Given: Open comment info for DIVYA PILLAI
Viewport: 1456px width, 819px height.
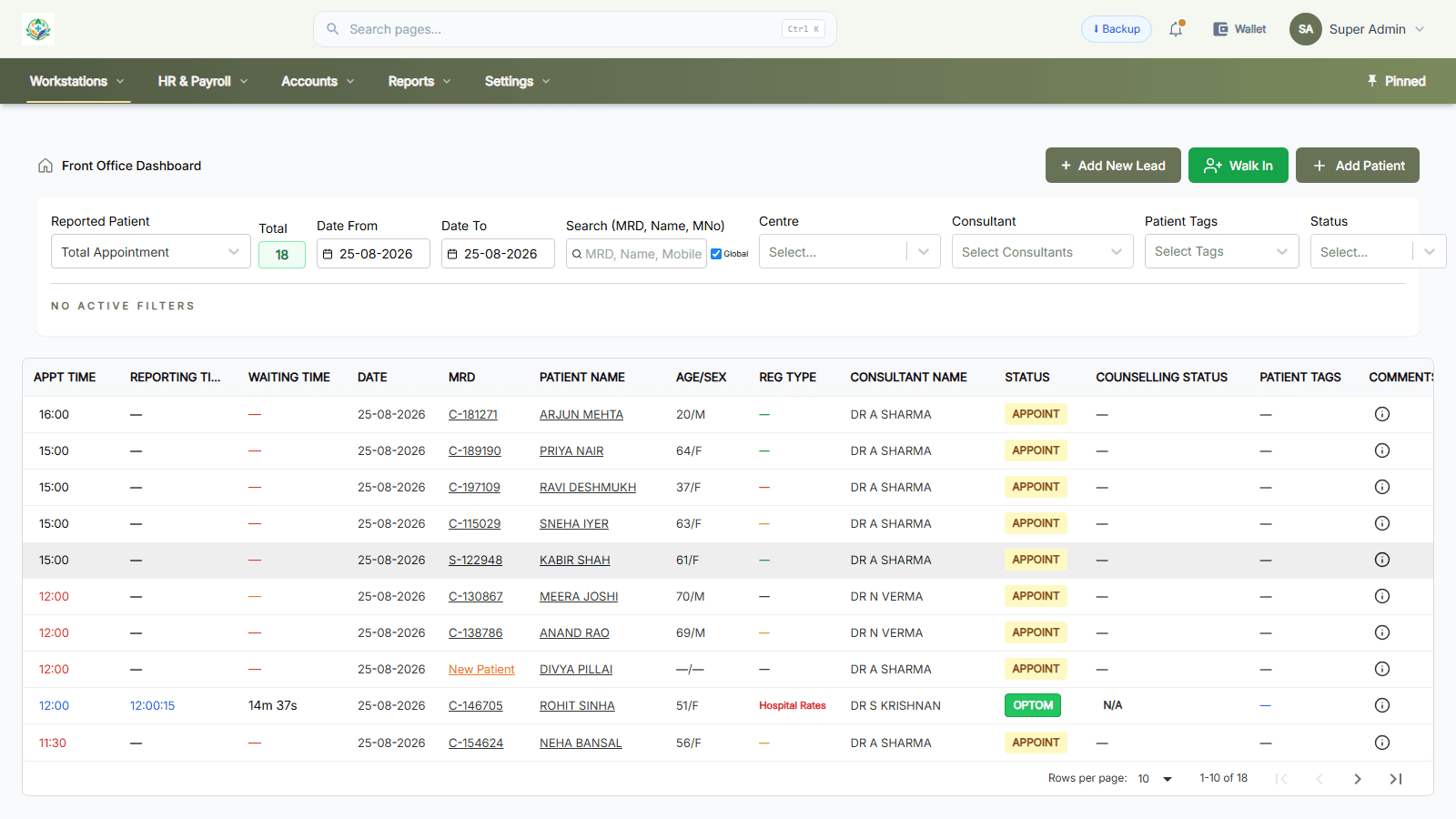Looking at the screenshot, I should tap(1382, 669).
